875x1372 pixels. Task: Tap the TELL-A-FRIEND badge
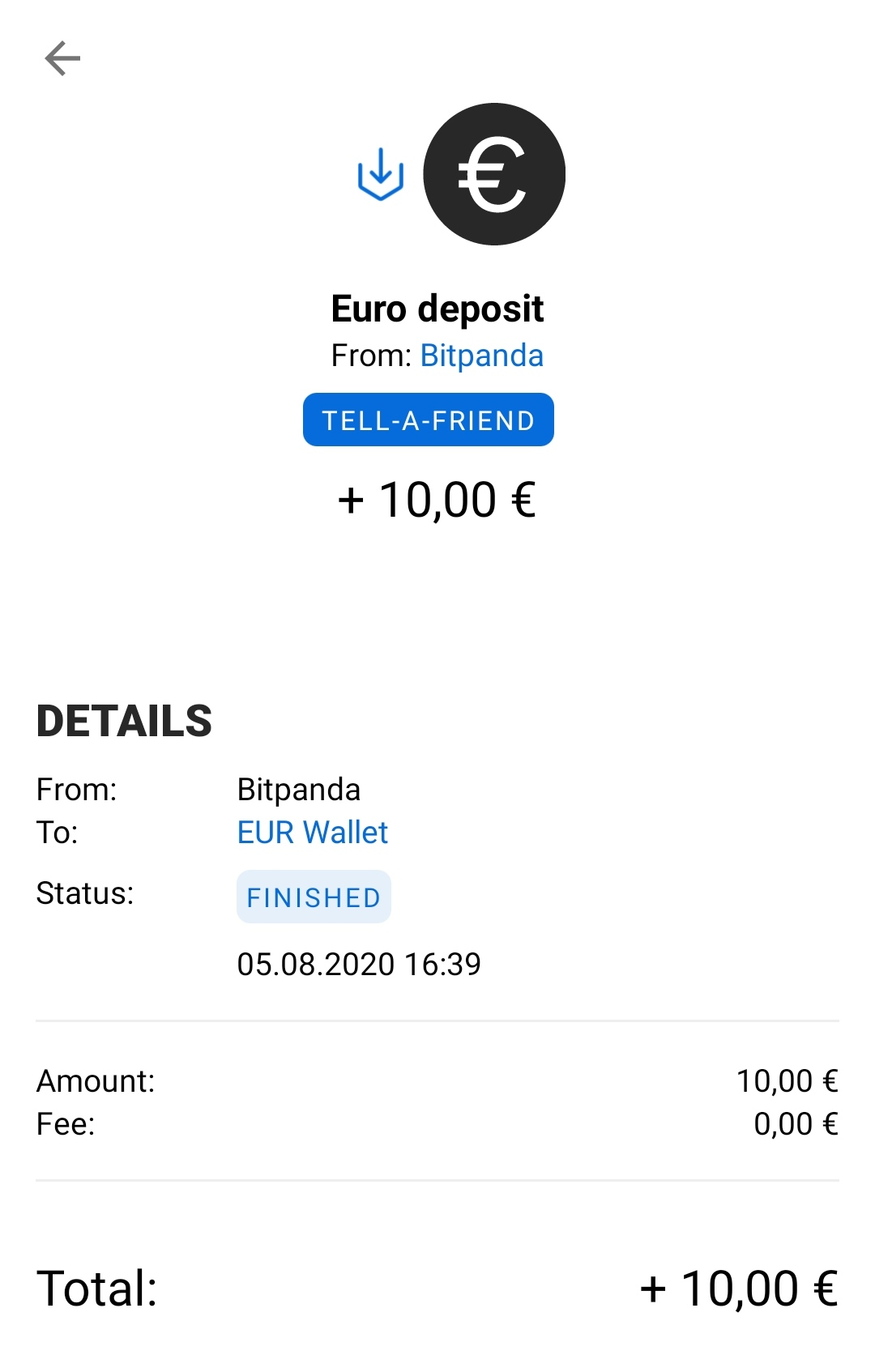[x=428, y=420]
